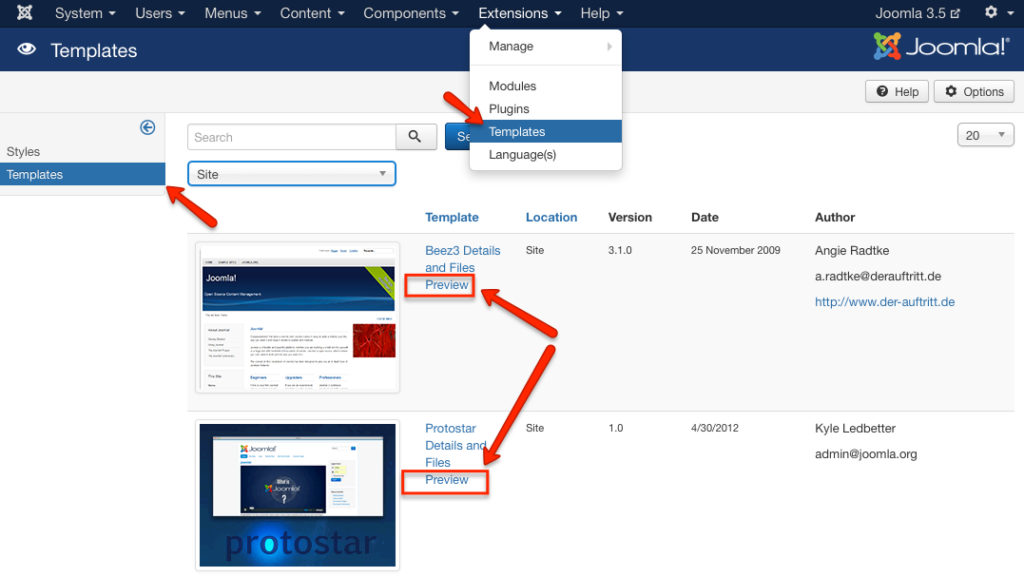Click the search magnifier button

415,136
